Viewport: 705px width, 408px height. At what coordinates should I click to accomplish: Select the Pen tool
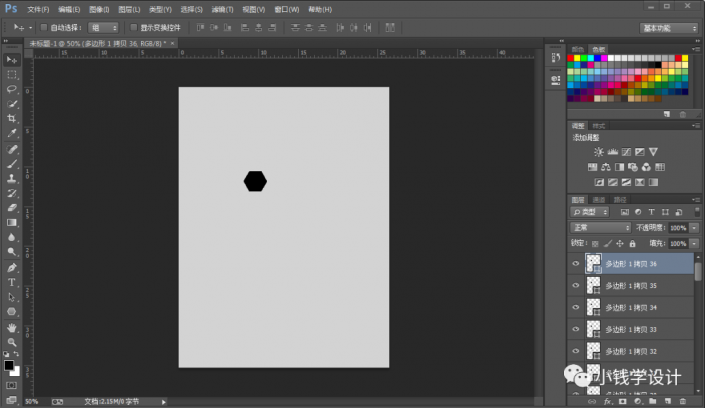(x=12, y=267)
